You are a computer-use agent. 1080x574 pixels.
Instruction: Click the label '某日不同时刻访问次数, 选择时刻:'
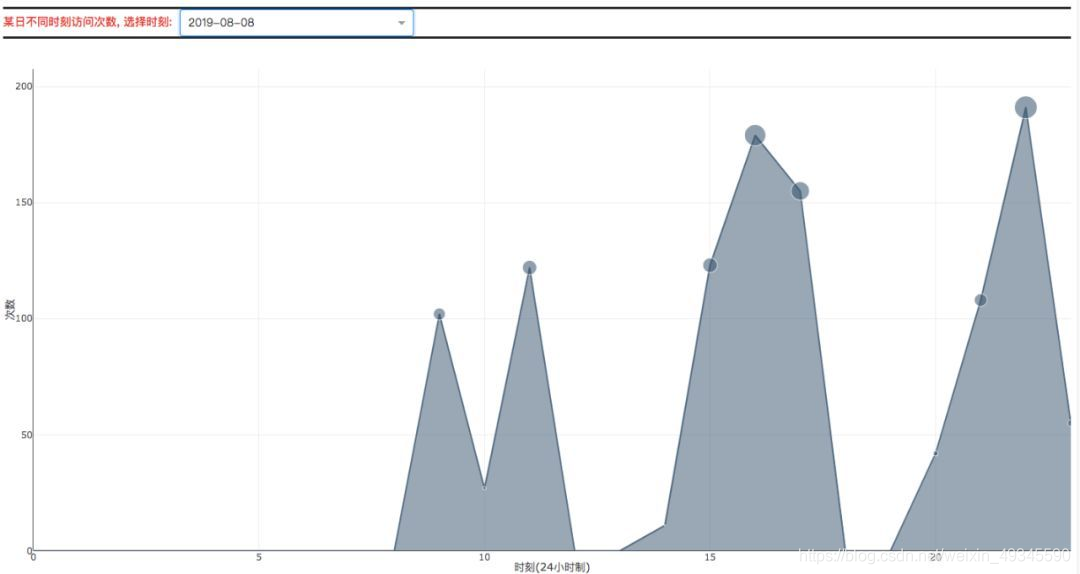tap(87, 22)
